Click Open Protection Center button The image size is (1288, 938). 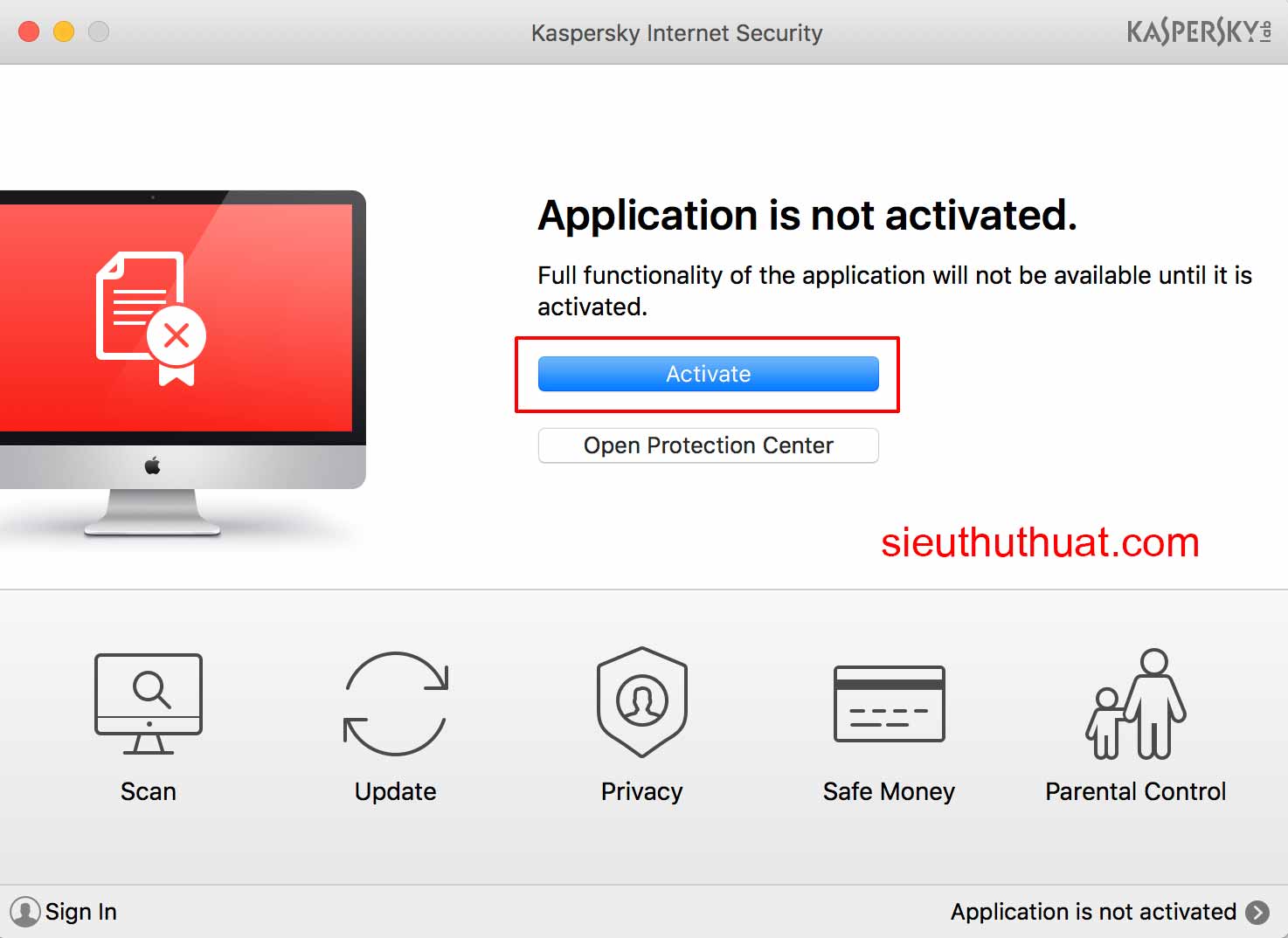coord(708,445)
